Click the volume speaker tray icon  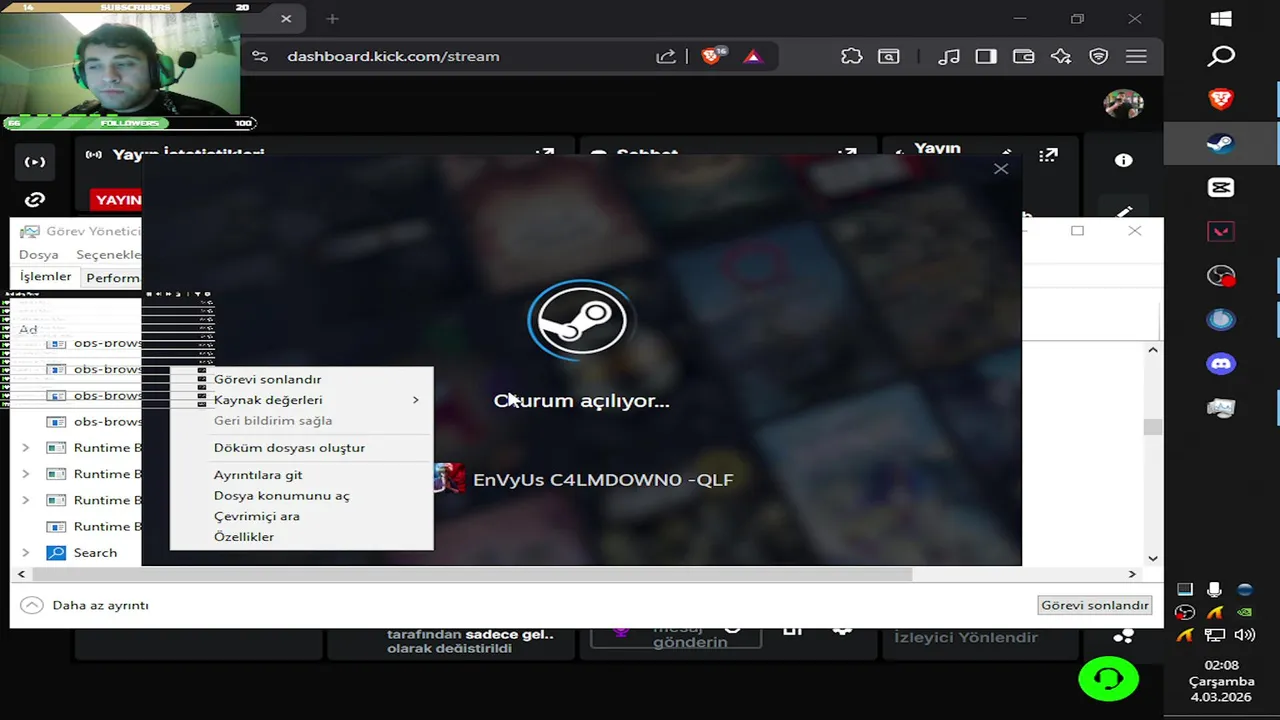[x=1245, y=635]
